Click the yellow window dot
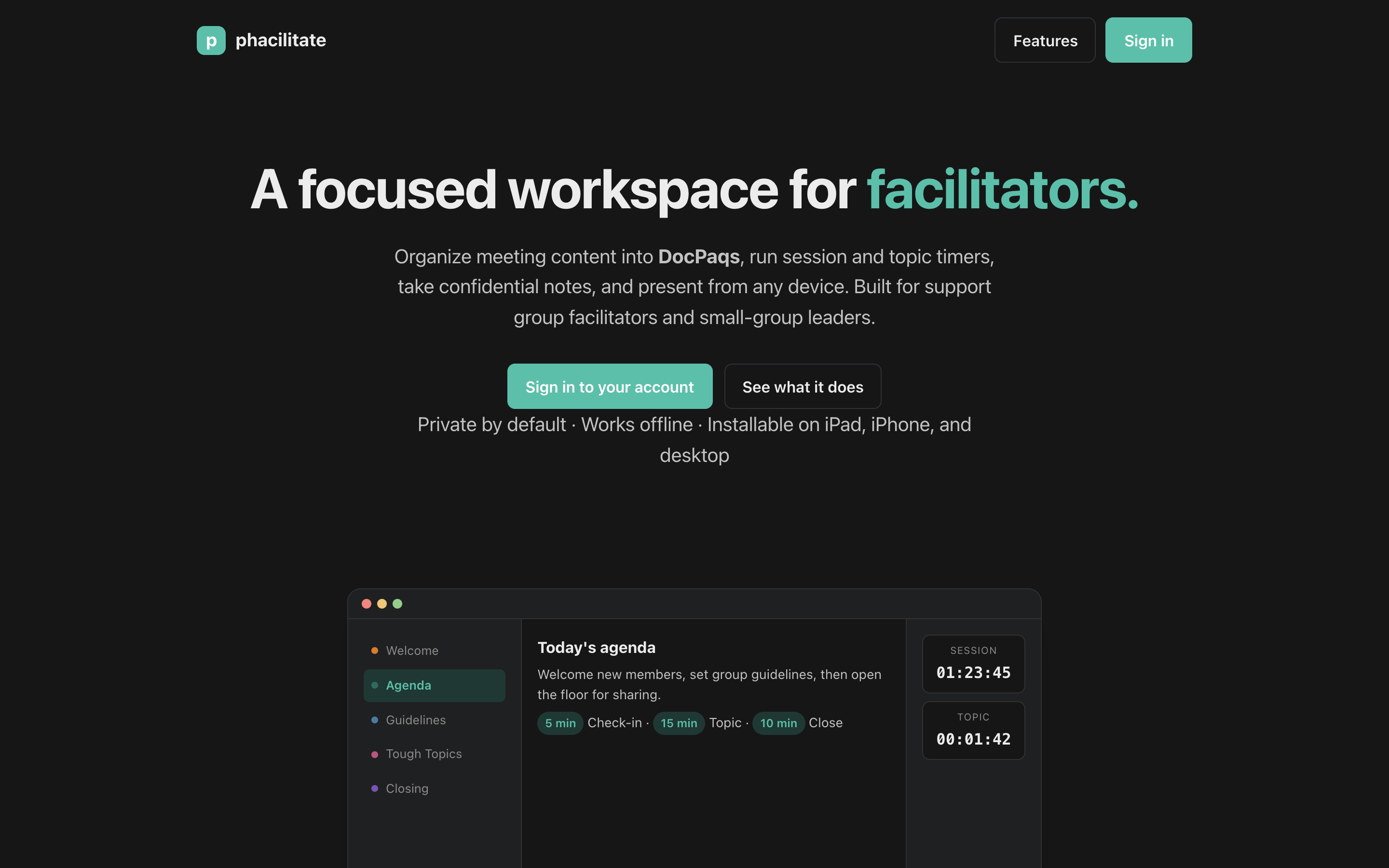 click(x=381, y=603)
